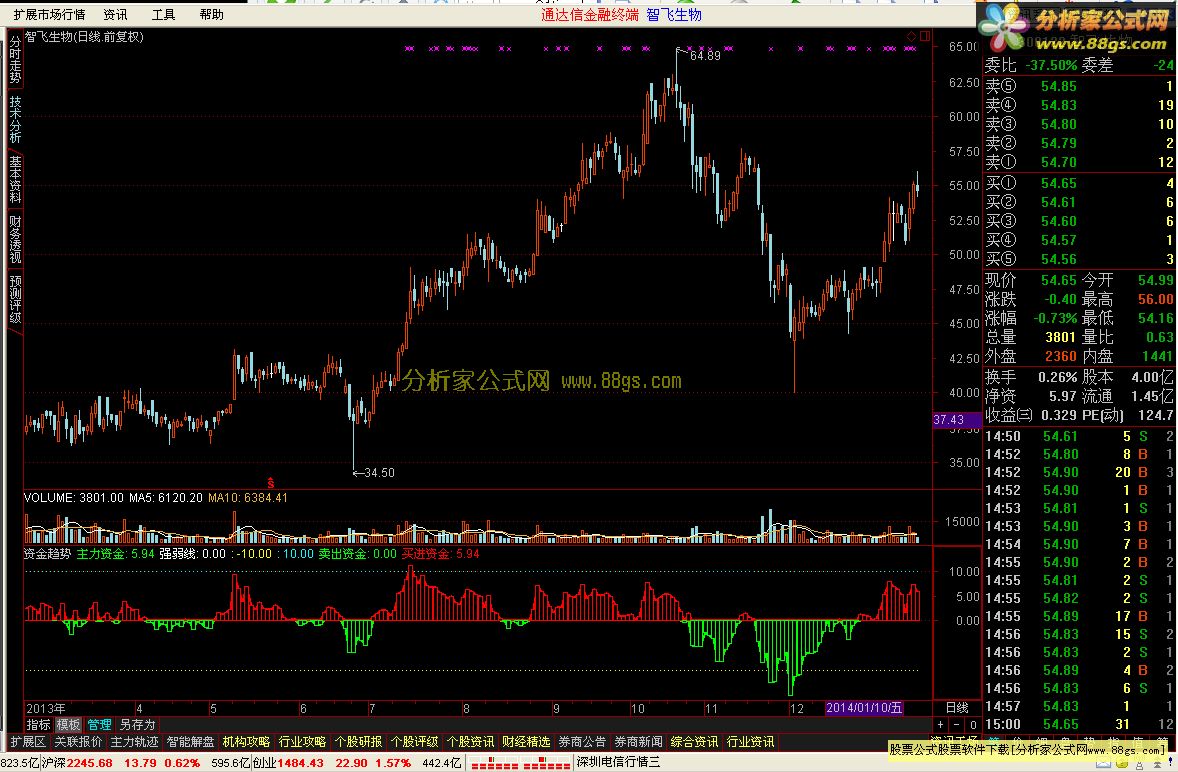The image size is (1178, 772).
Task: Click the VOLUME: 3801.00 indicator label
Action: click(x=74, y=497)
